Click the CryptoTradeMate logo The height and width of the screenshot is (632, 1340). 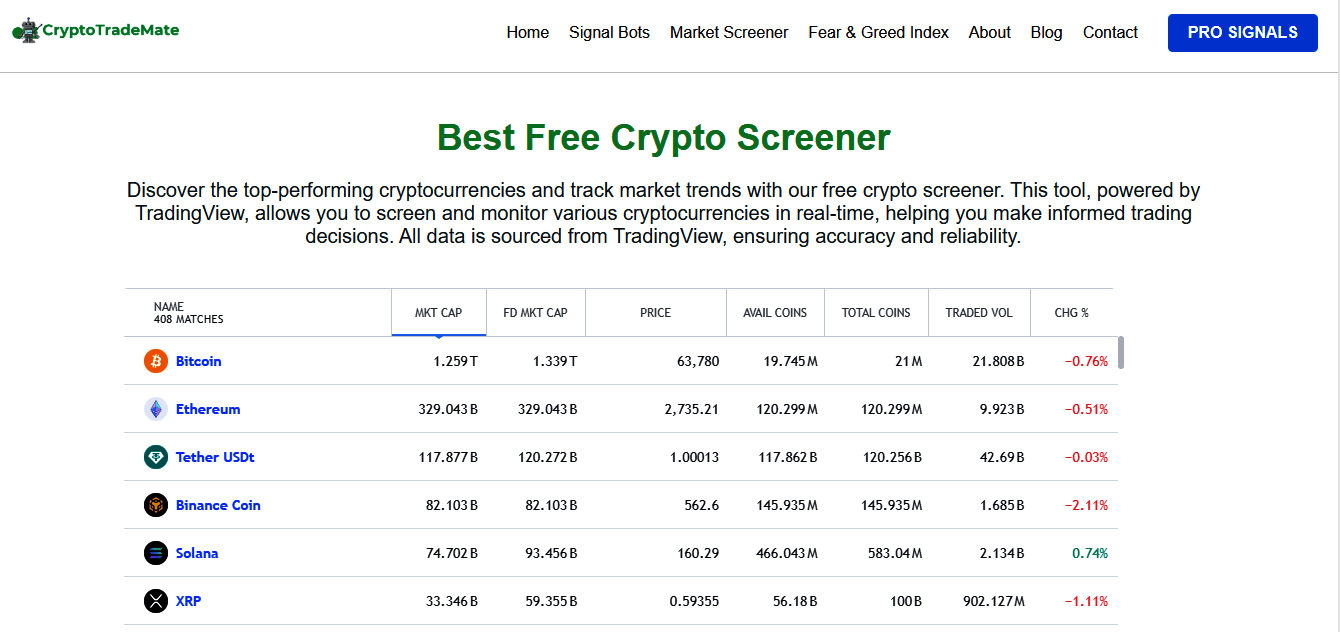tap(96, 31)
